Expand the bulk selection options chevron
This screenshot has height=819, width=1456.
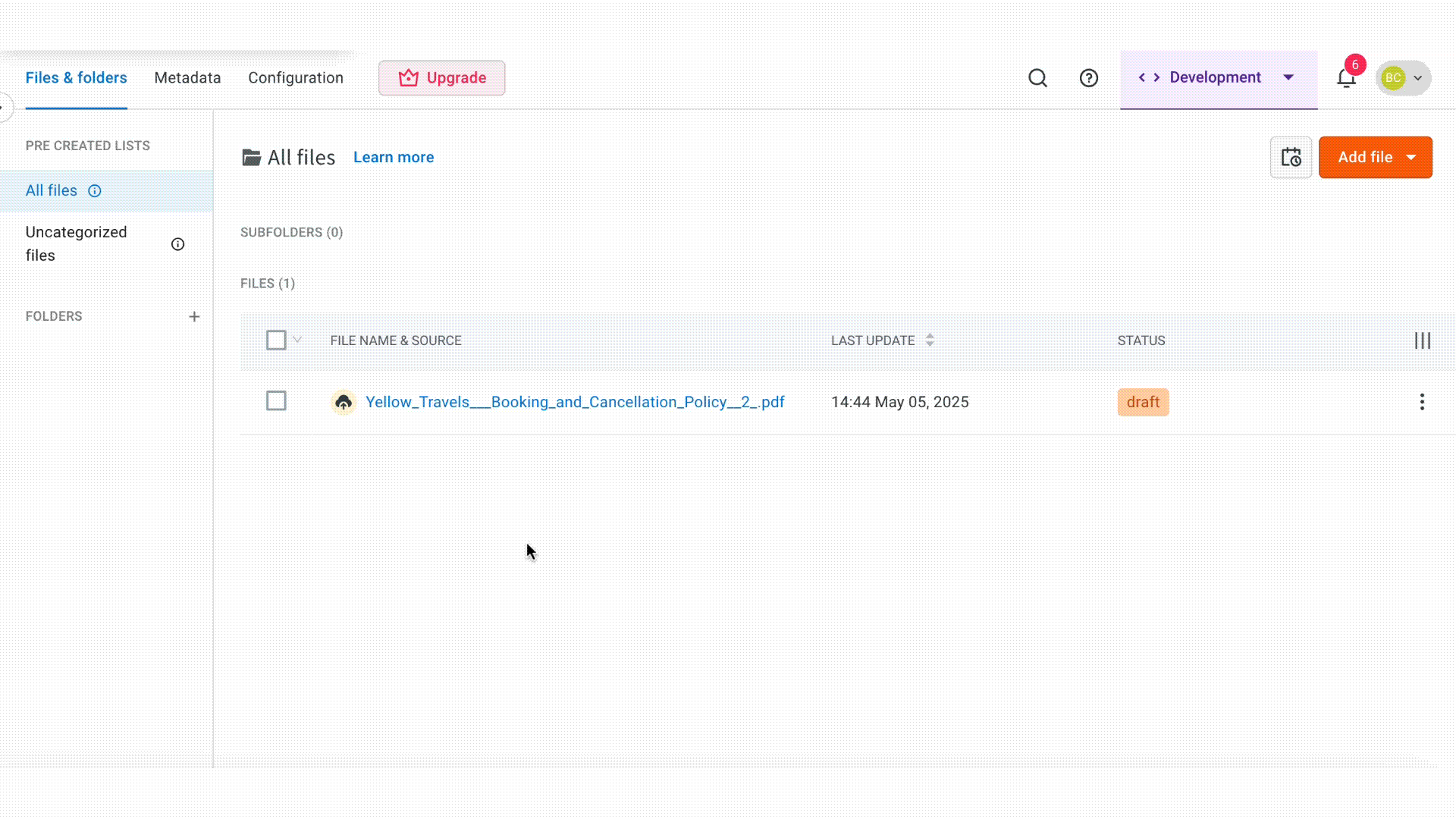coord(297,340)
